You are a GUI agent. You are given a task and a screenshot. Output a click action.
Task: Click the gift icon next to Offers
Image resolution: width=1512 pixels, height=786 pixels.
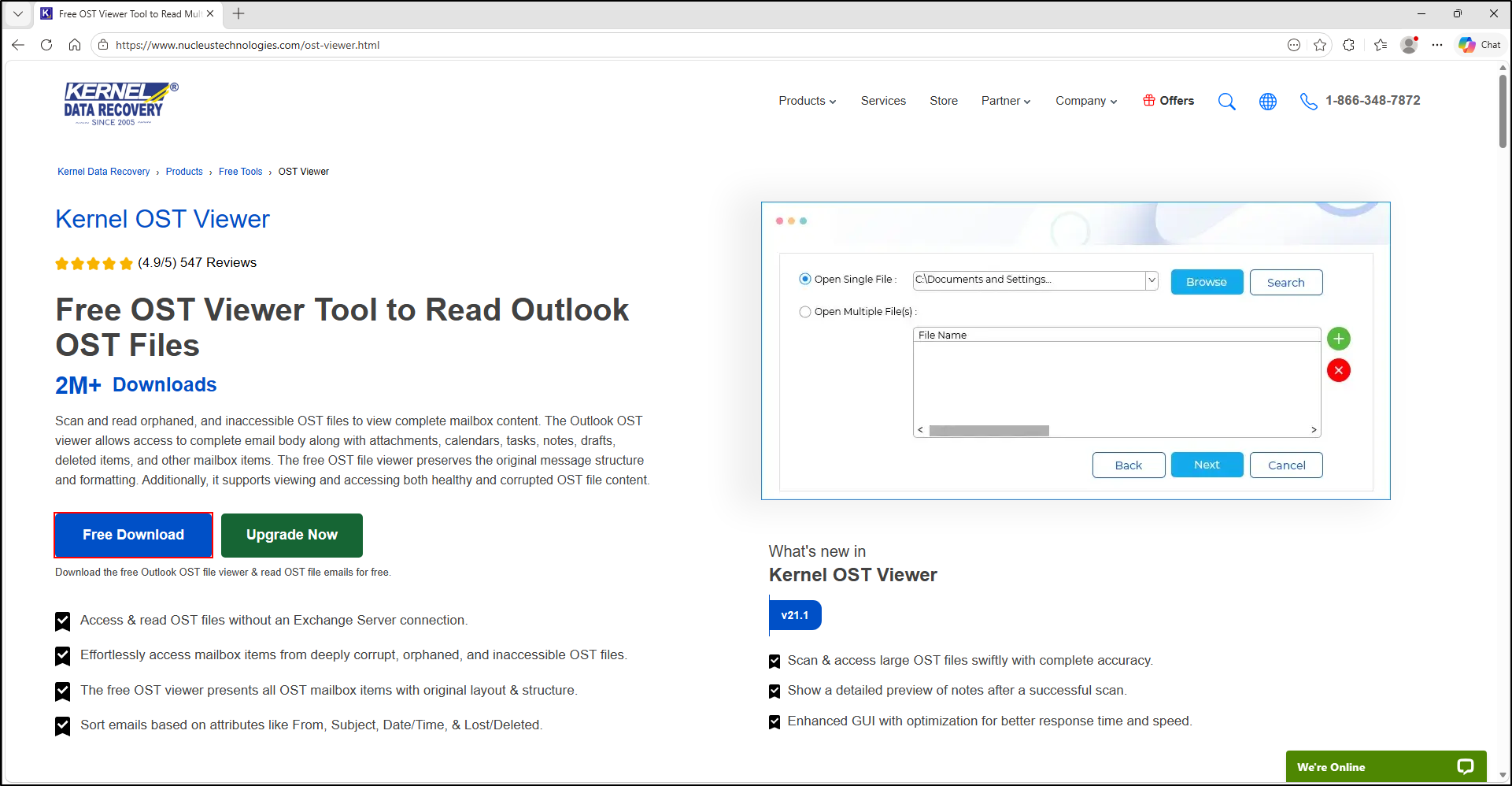(1149, 100)
